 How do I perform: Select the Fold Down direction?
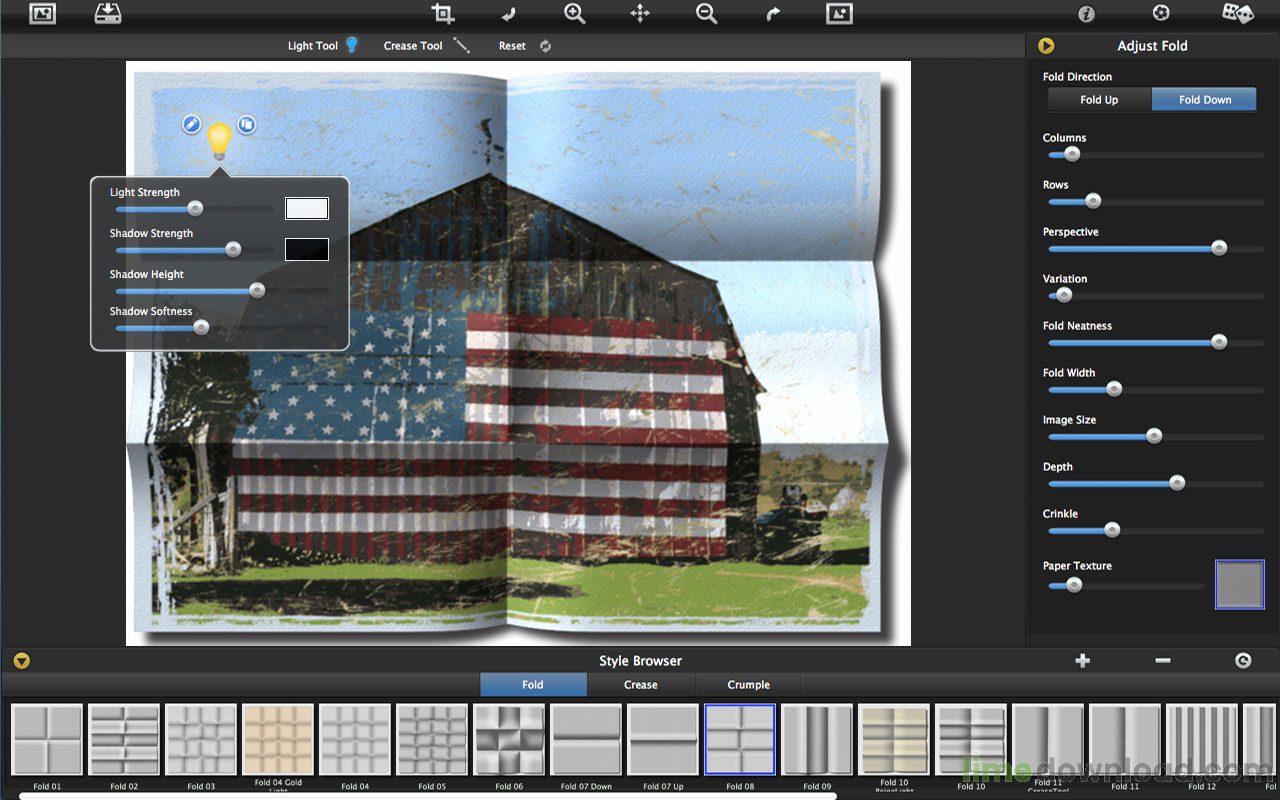point(1204,100)
